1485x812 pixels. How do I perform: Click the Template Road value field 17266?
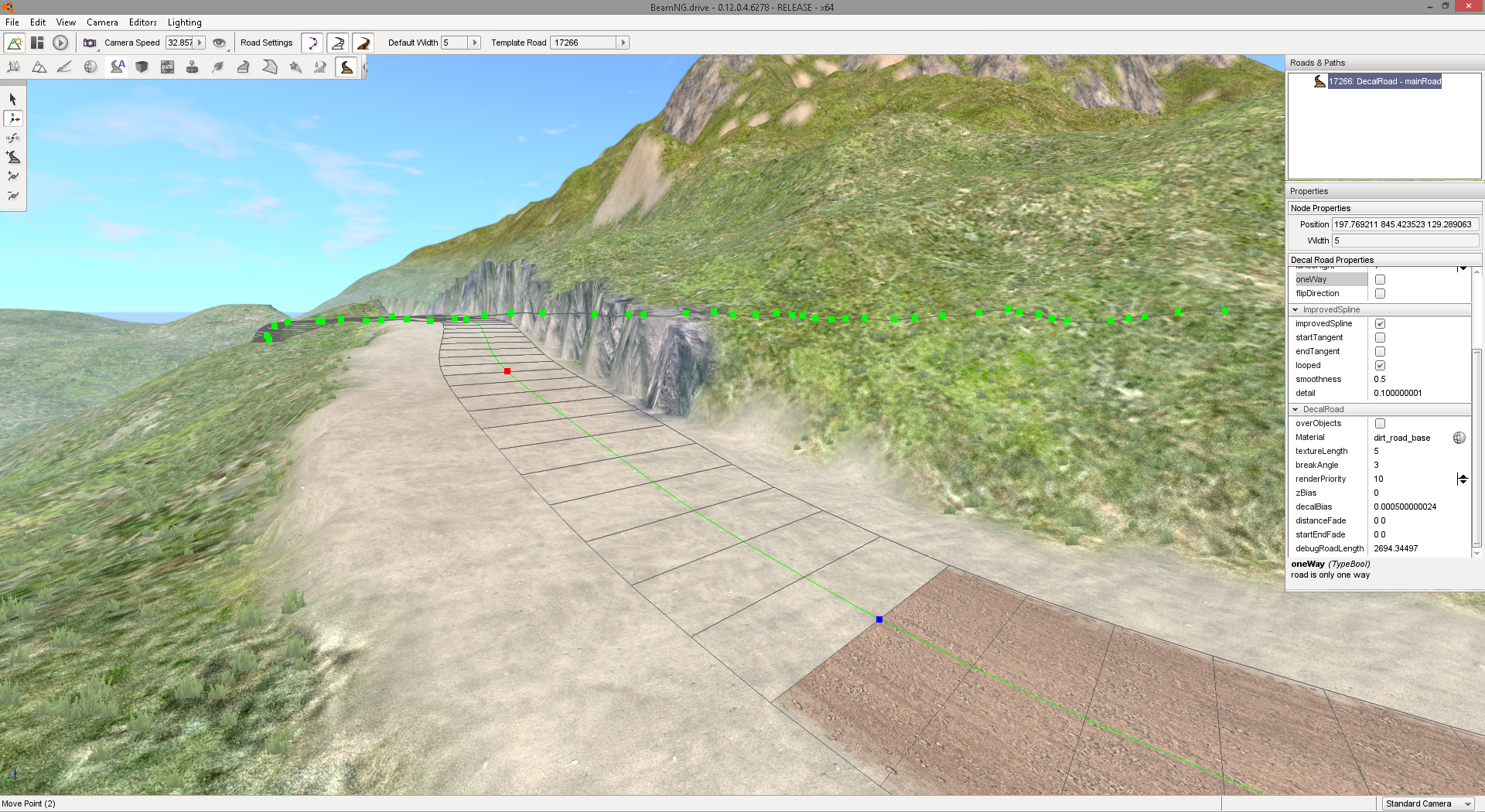click(x=584, y=43)
